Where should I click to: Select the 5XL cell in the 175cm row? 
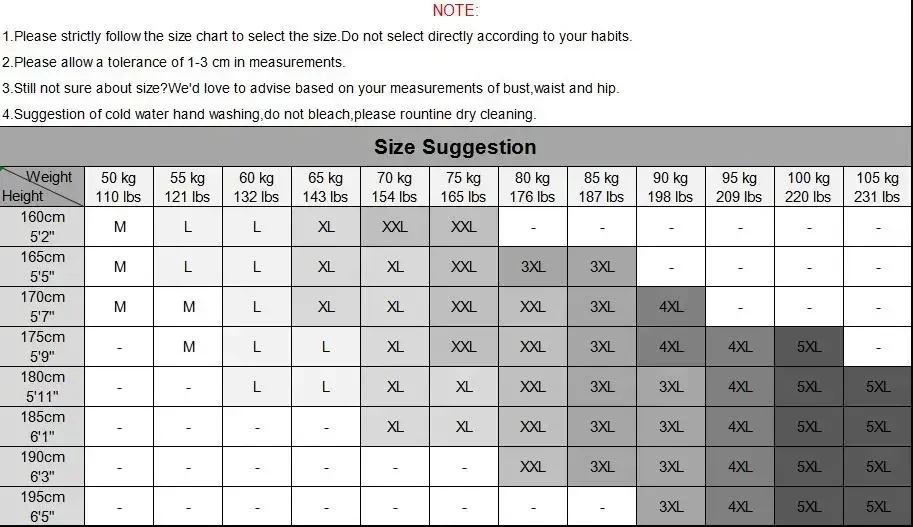pos(808,347)
